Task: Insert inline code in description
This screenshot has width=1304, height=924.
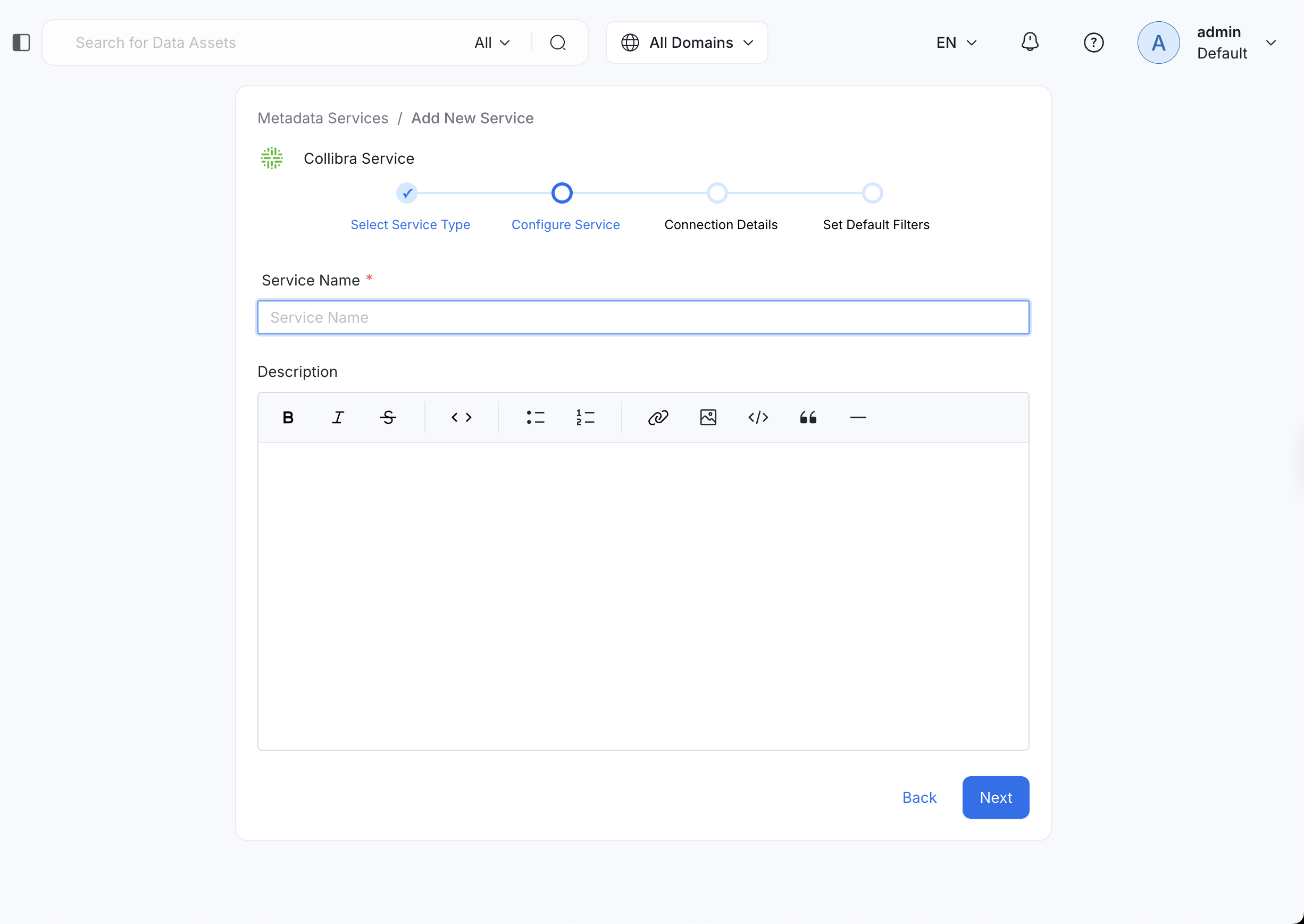Action: (461, 418)
